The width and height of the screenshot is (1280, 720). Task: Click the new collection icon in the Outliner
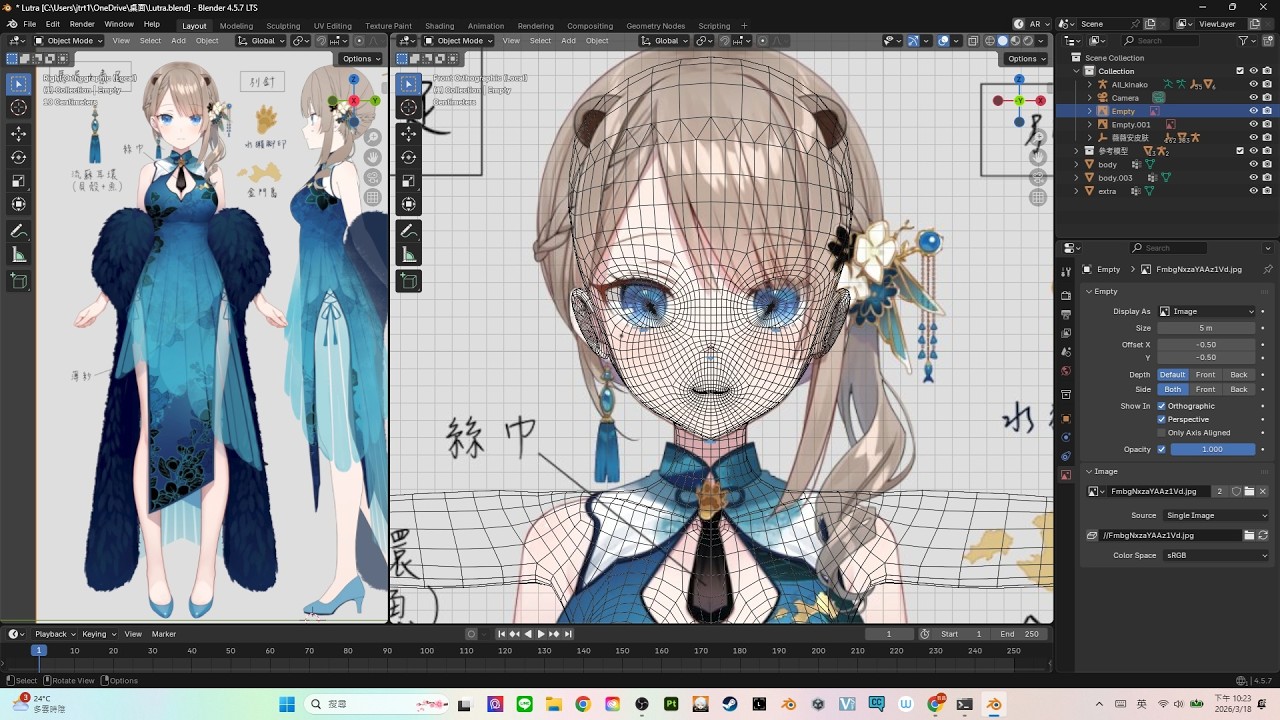1267,41
